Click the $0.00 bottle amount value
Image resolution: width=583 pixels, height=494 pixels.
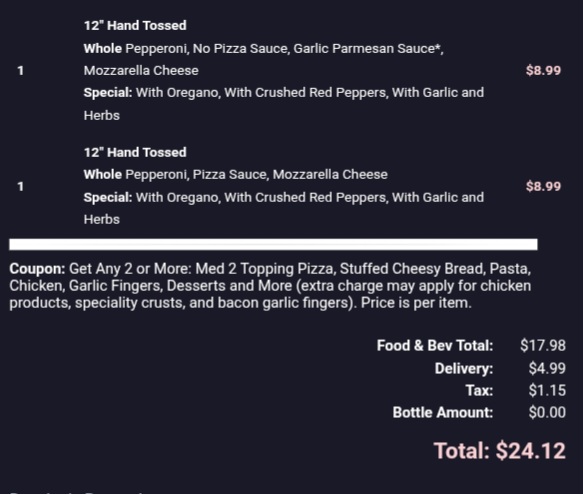point(547,413)
